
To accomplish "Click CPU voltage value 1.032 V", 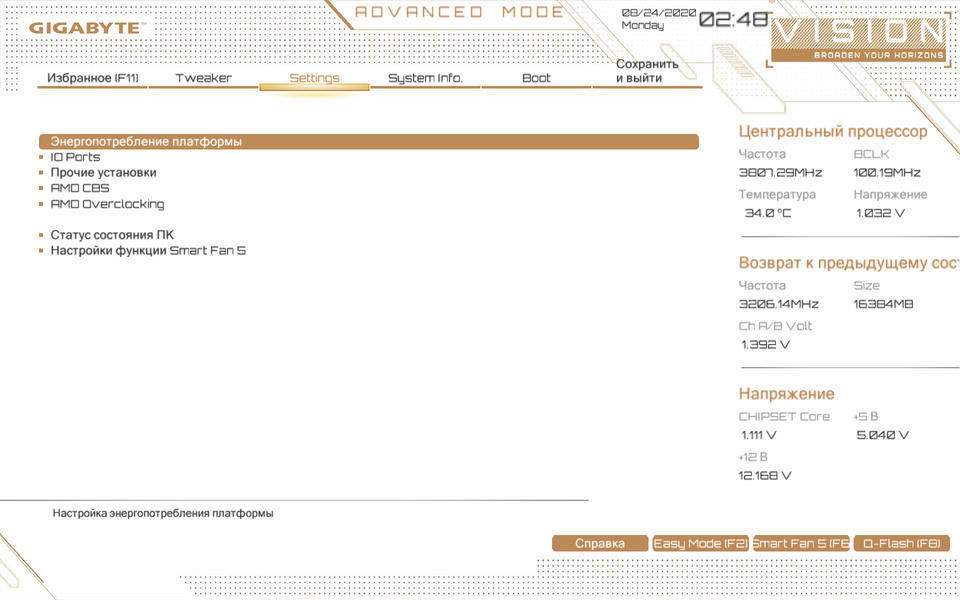I will (880, 214).
